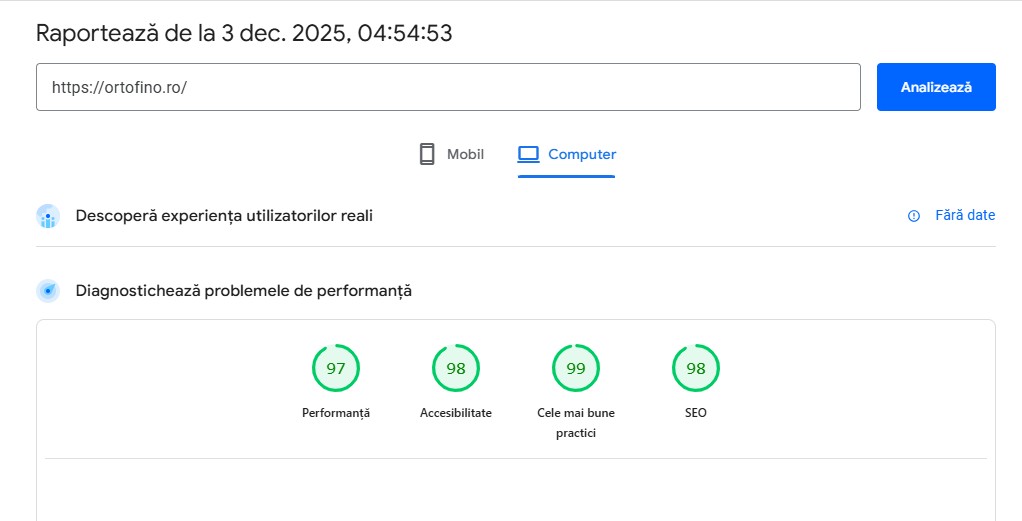Click the Performanță label under the gauge
This screenshot has width=1022, height=521.
tap(336, 413)
